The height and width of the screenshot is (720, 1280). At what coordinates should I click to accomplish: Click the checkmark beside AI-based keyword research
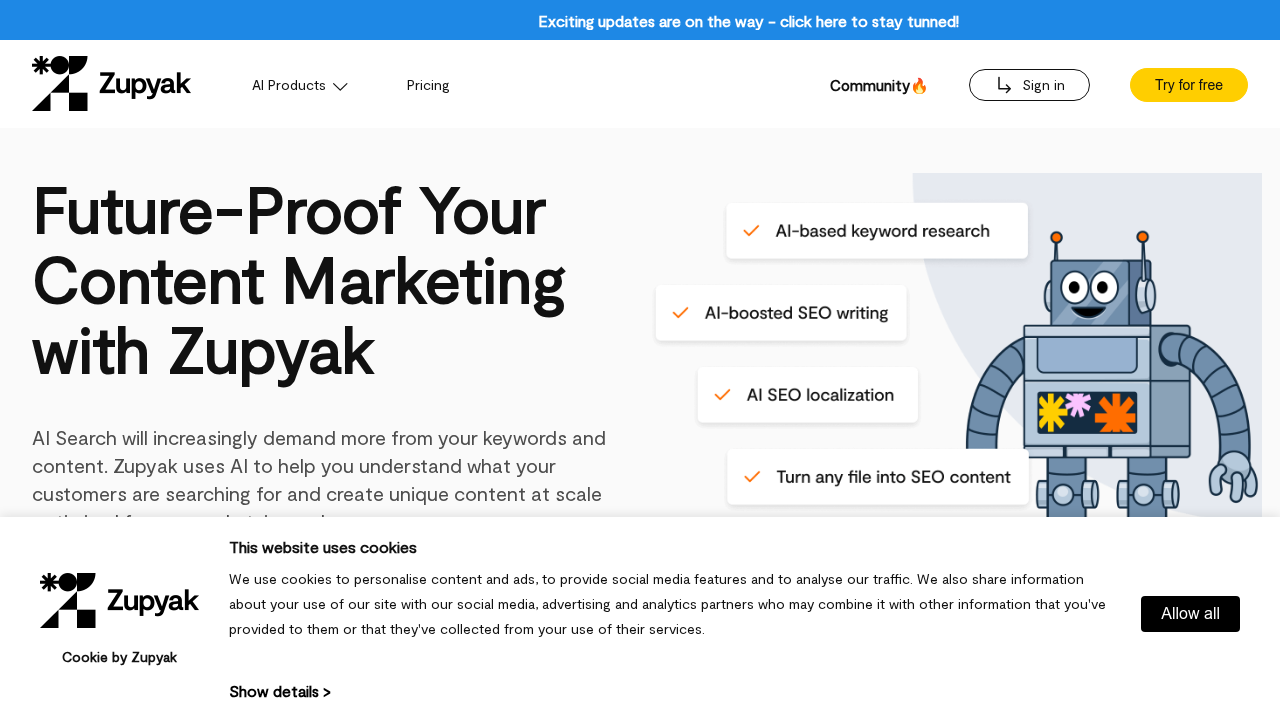pos(751,229)
